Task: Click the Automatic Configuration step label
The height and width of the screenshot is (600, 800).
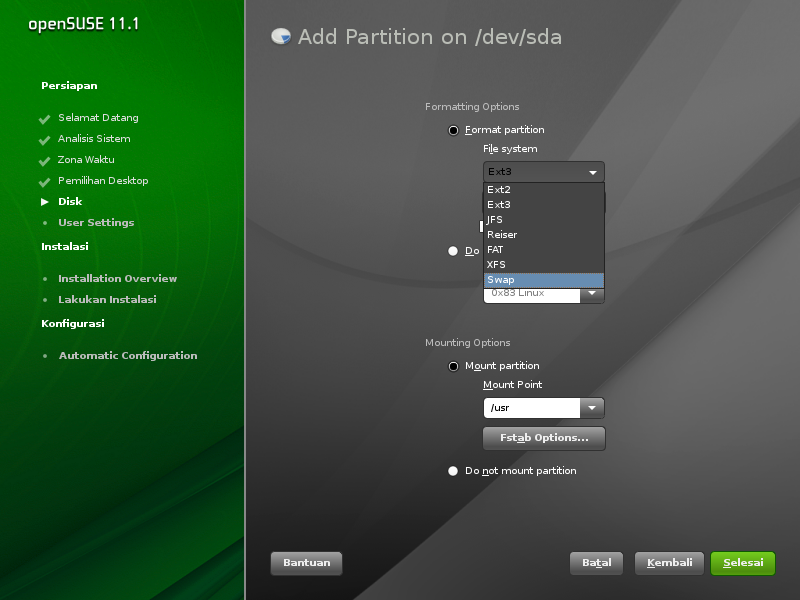Action: click(x=128, y=356)
